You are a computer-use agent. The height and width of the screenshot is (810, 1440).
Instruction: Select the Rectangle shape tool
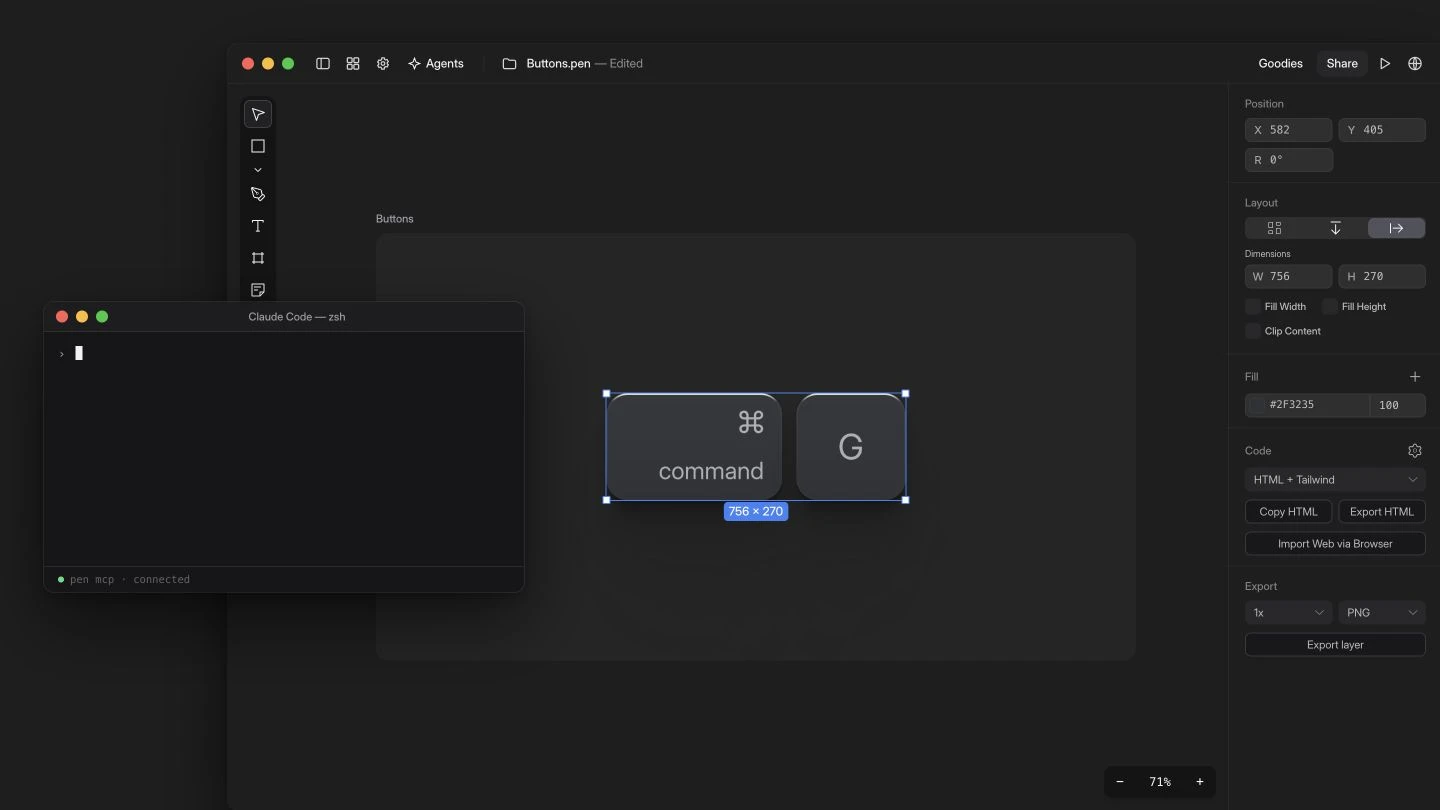[x=258, y=146]
